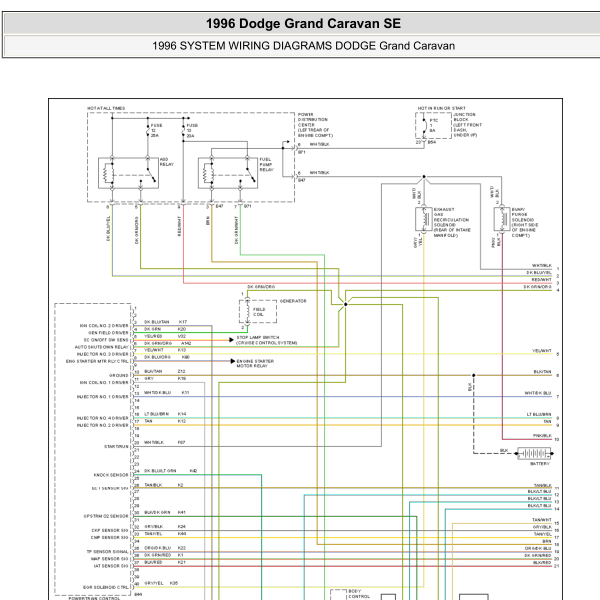Click the 'GROUND' pin label
Screen dimensions: 600x600
pyautogui.click(x=119, y=375)
